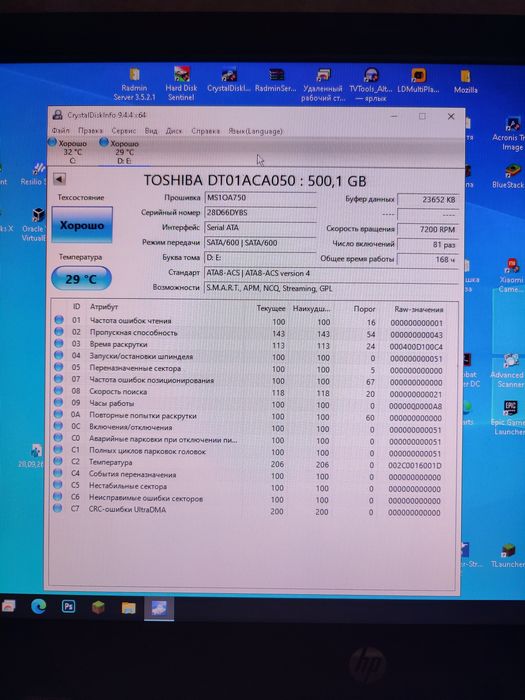The width and height of the screenshot is (525, 700).
Task: Select the События переназначения attribute
Action: click(x=132, y=474)
